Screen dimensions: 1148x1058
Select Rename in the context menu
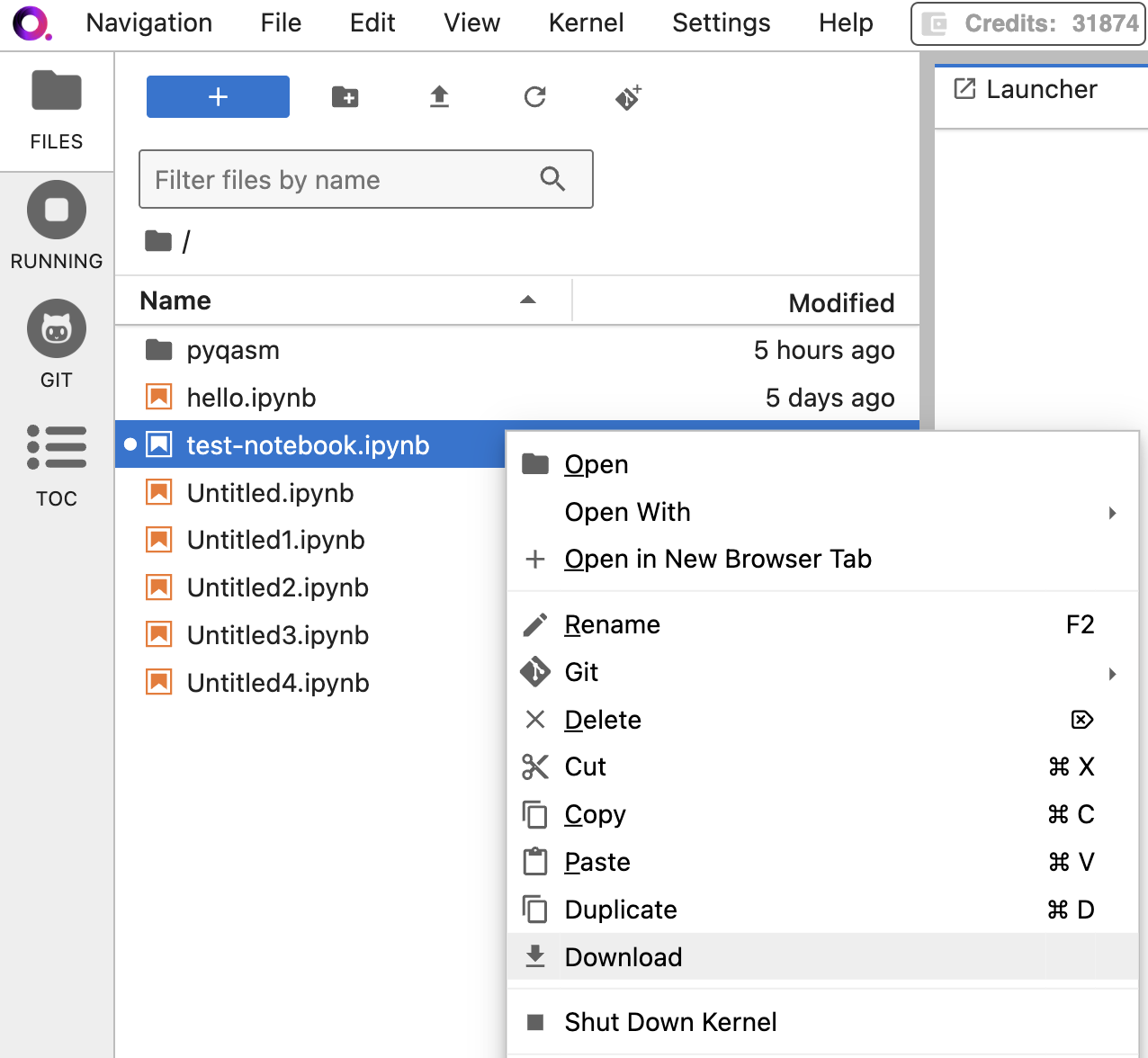pos(612,624)
